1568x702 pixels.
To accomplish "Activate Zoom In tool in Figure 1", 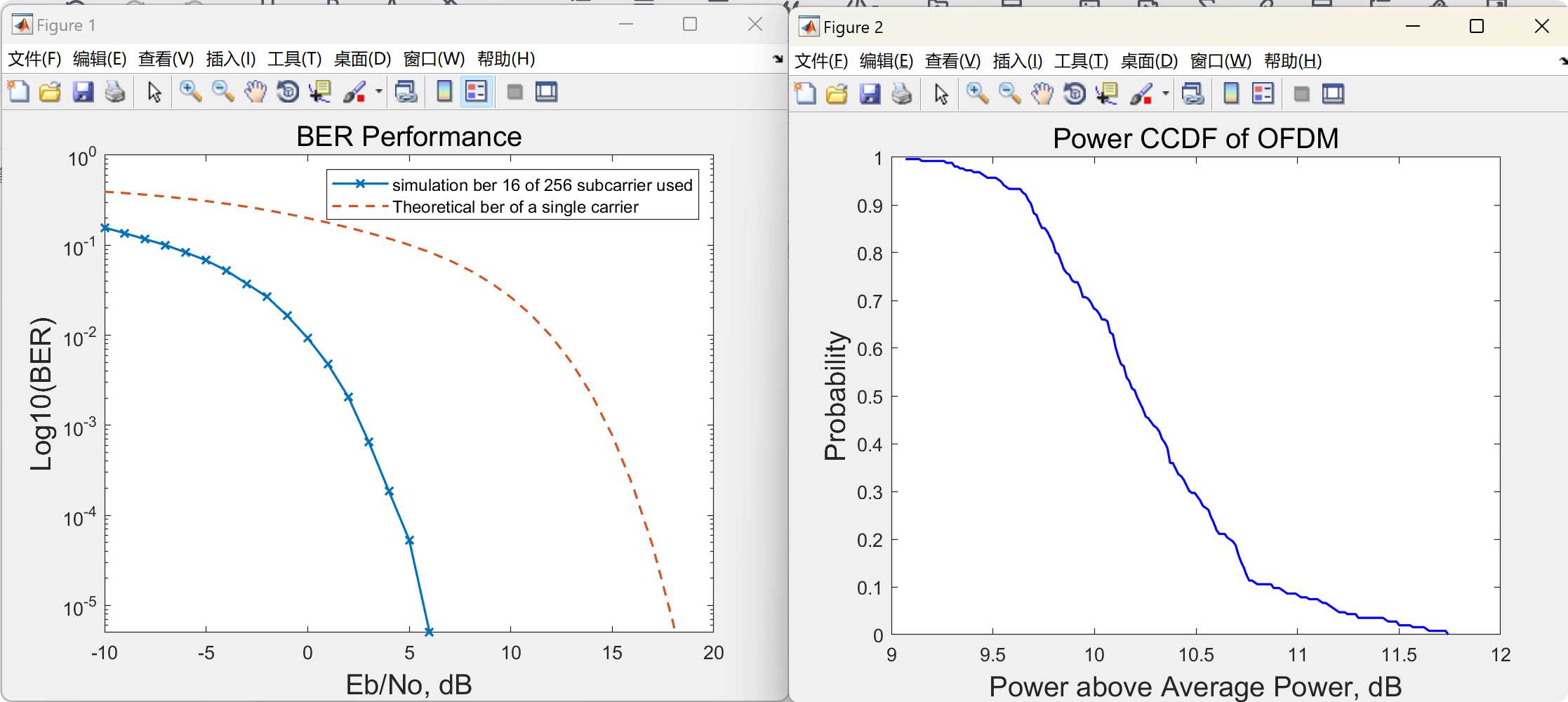I will click(x=190, y=92).
